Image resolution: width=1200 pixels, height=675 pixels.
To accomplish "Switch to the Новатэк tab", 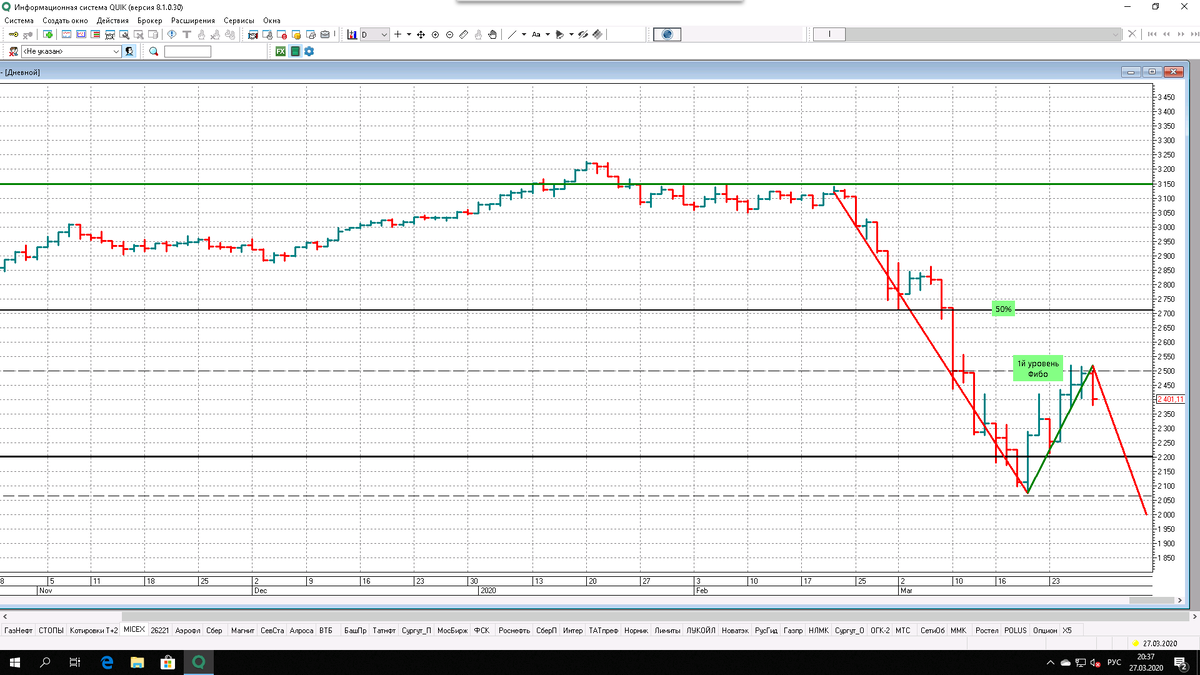I will 735,631.
